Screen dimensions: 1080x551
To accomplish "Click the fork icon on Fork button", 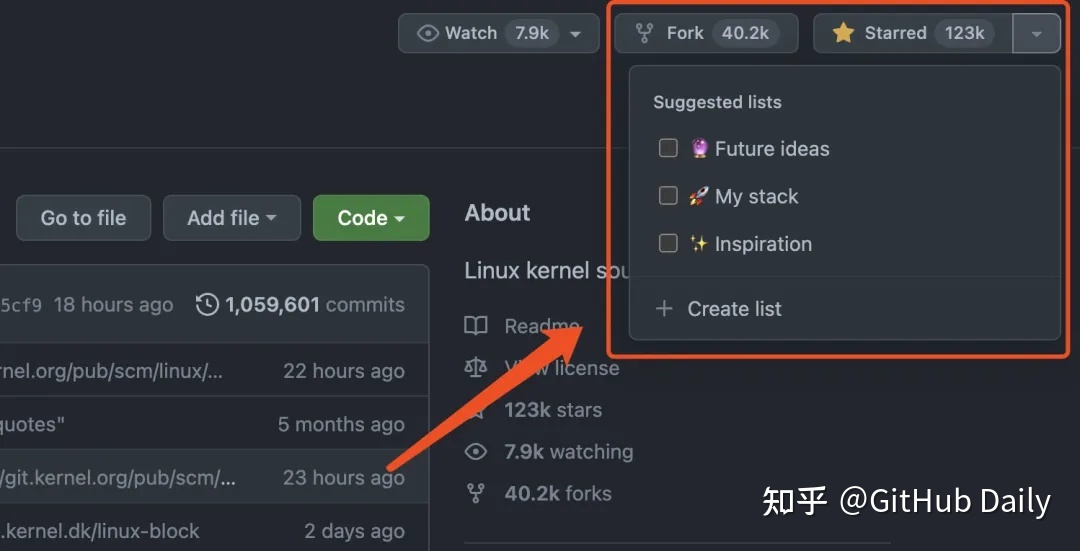I will (644, 33).
